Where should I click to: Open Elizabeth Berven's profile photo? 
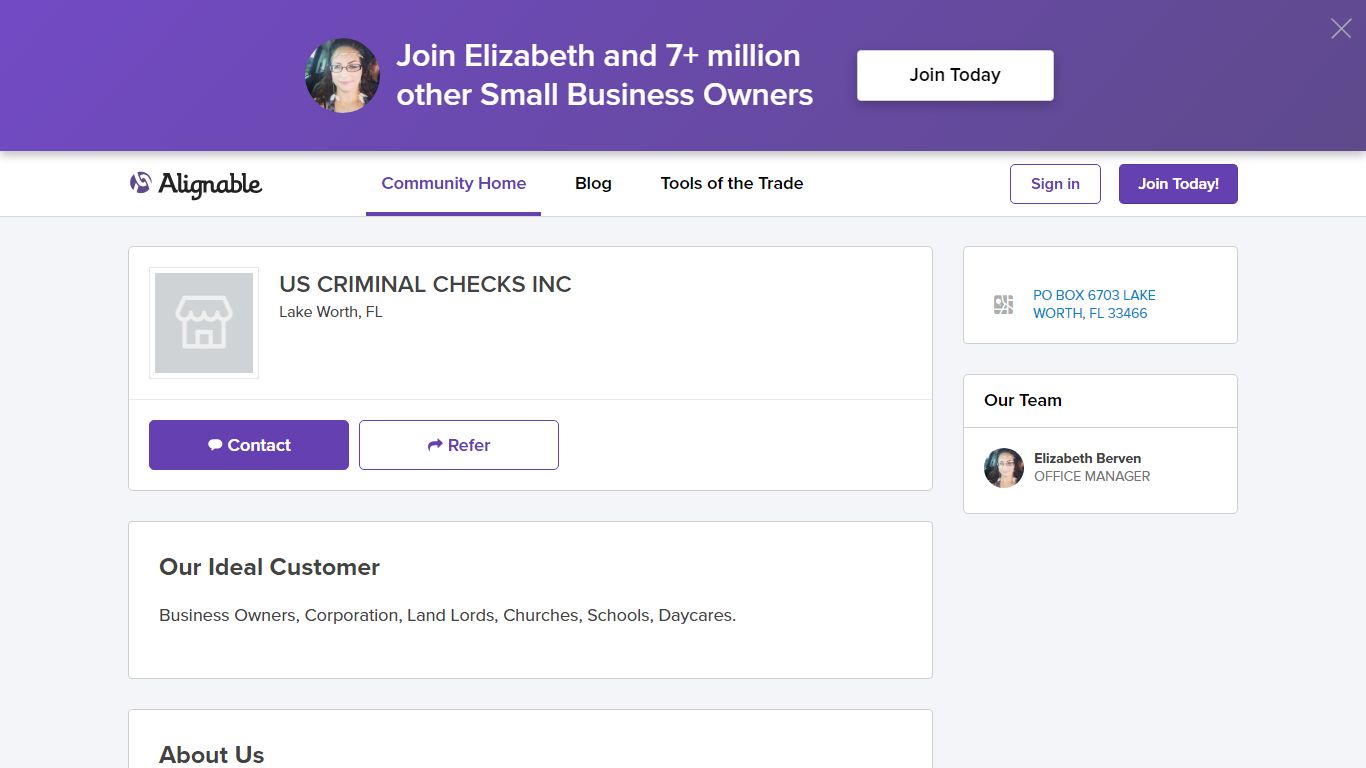click(x=1004, y=468)
